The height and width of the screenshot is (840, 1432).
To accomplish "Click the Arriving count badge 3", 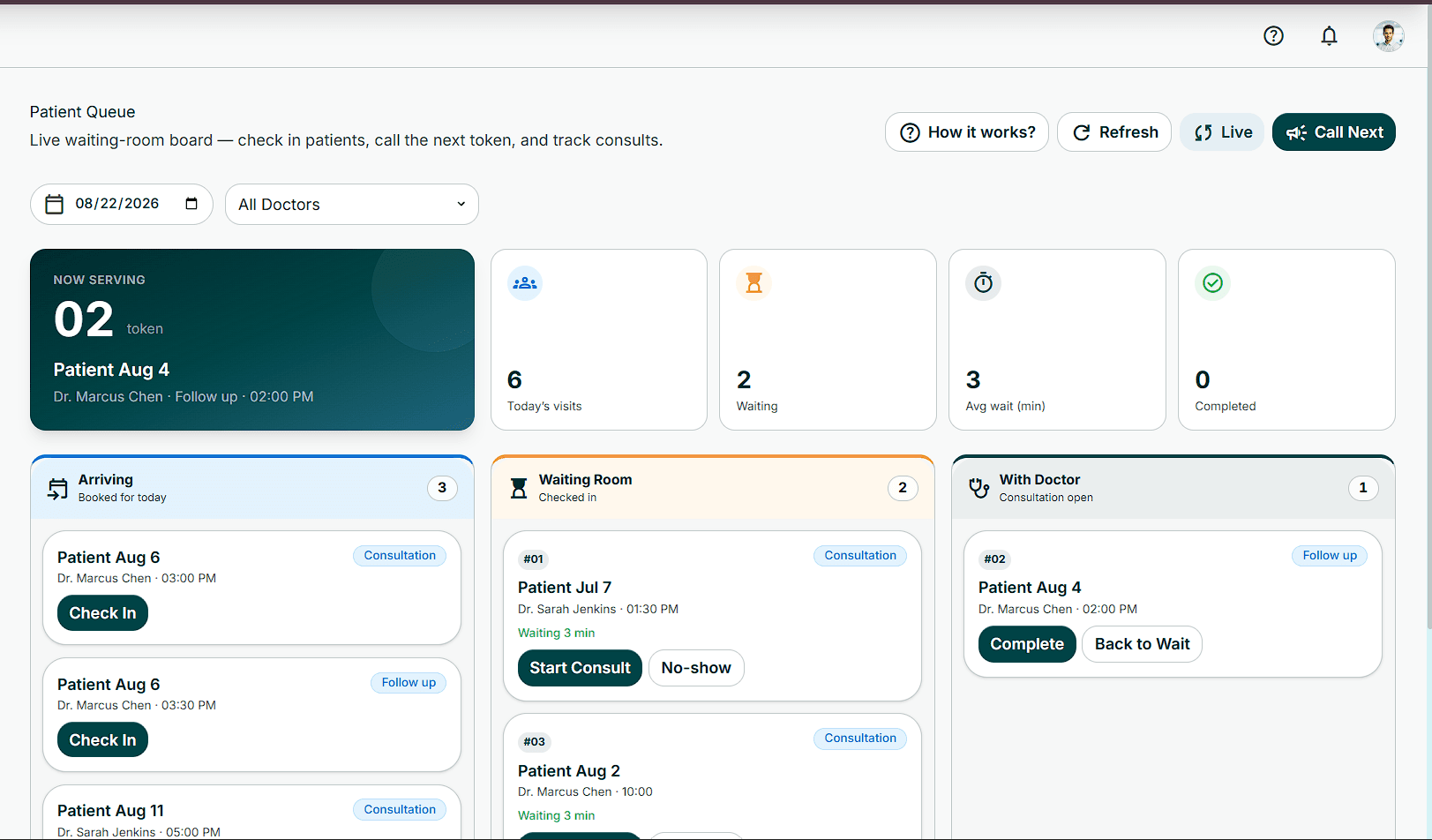I will [x=442, y=488].
